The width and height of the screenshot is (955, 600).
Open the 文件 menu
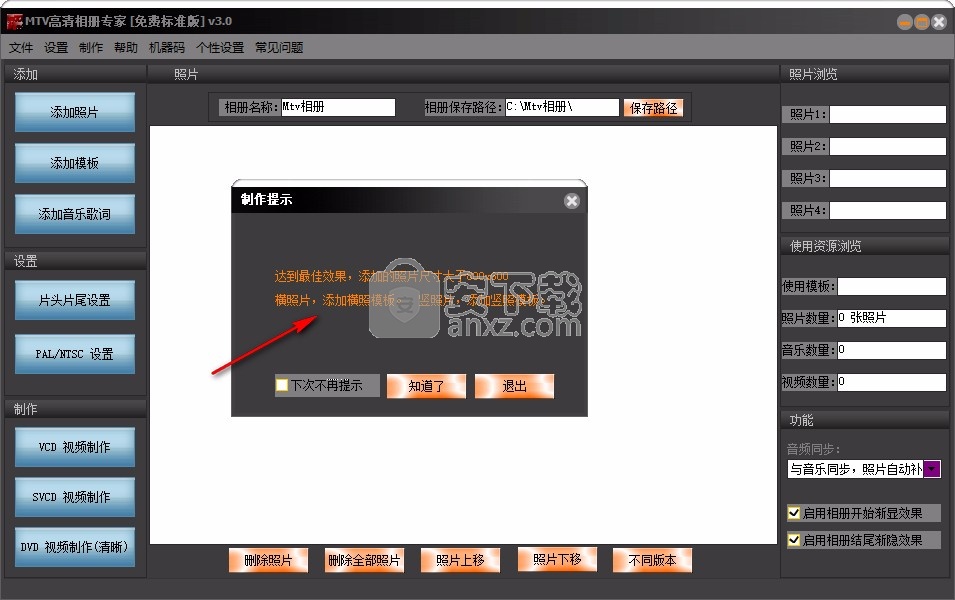21,48
